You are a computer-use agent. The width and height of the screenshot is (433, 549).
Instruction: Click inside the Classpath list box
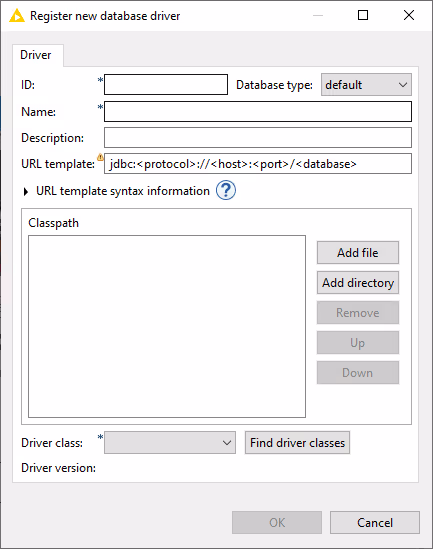[167, 326]
